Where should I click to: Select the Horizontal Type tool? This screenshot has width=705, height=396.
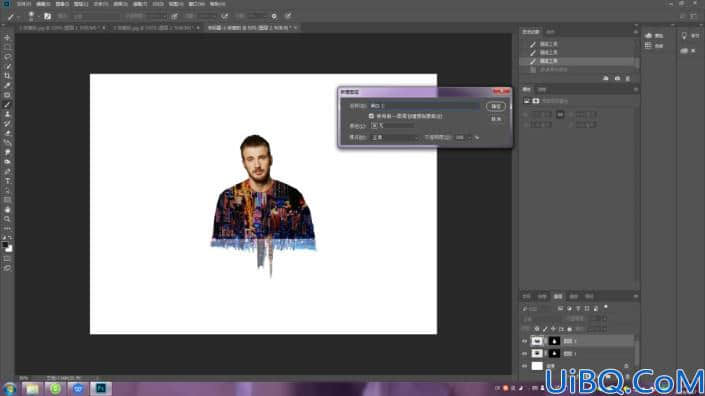pos(7,181)
